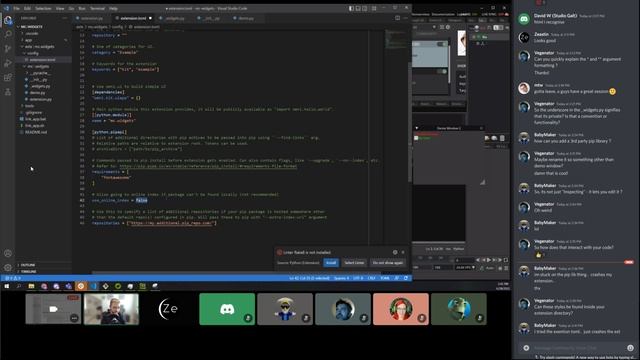This screenshot has width=640, height=360.
Task: Collapse the config folder
Action: click(33, 53)
